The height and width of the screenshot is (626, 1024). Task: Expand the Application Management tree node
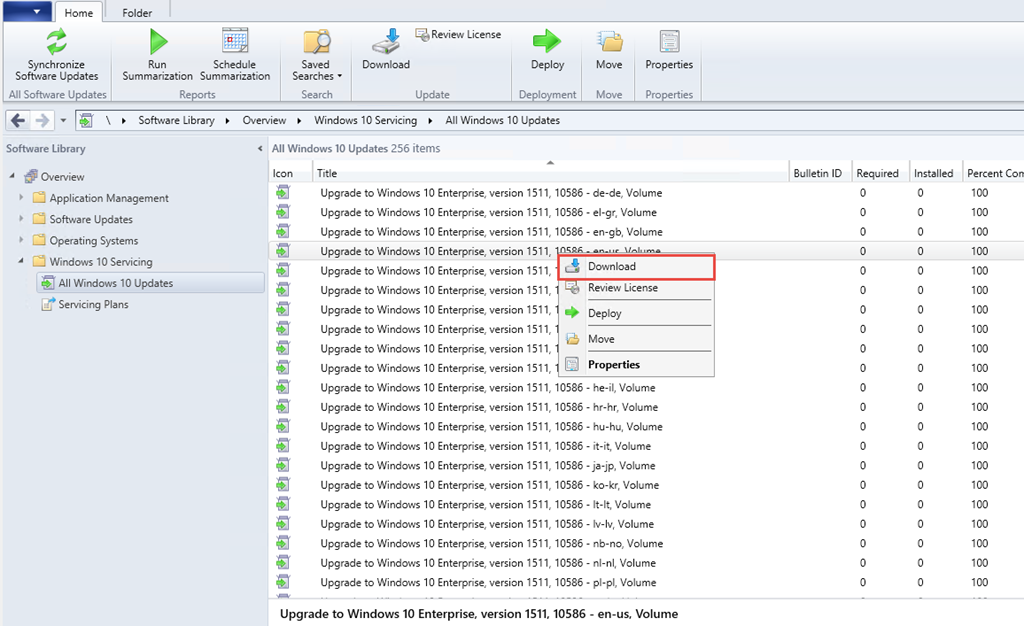pyautogui.click(x=21, y=197)
